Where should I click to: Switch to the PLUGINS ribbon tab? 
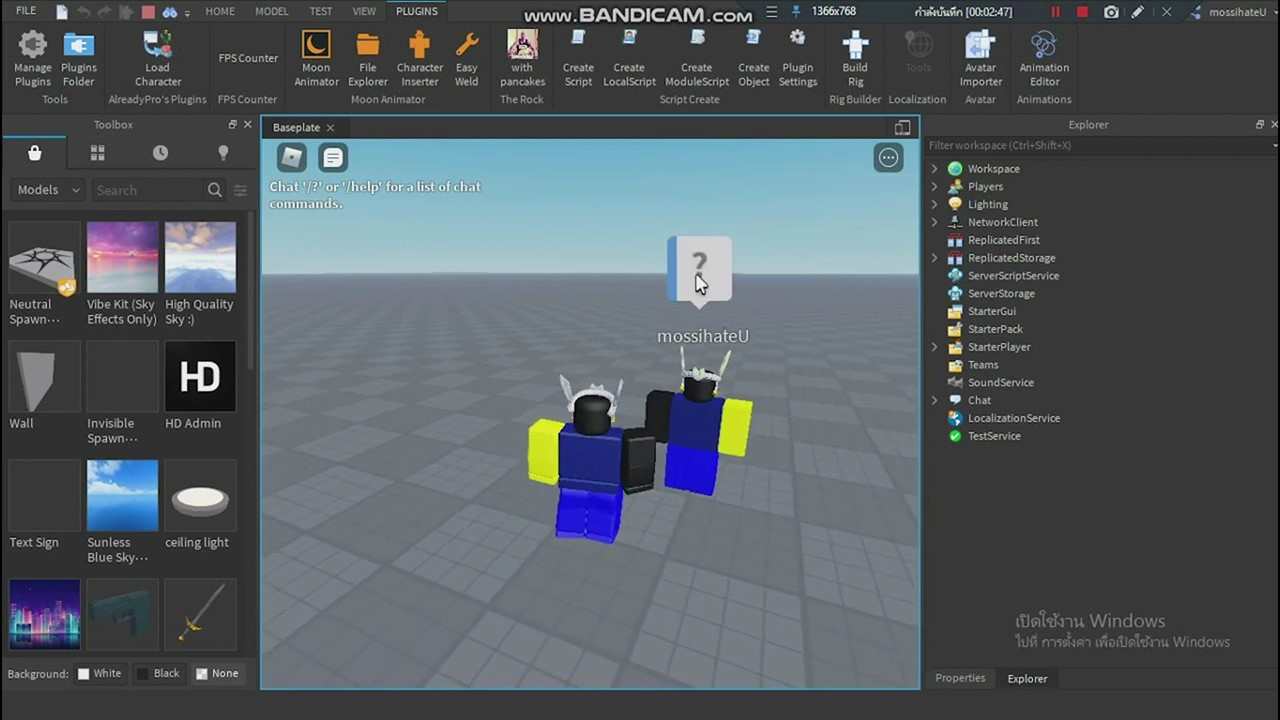tap(416, 11)
